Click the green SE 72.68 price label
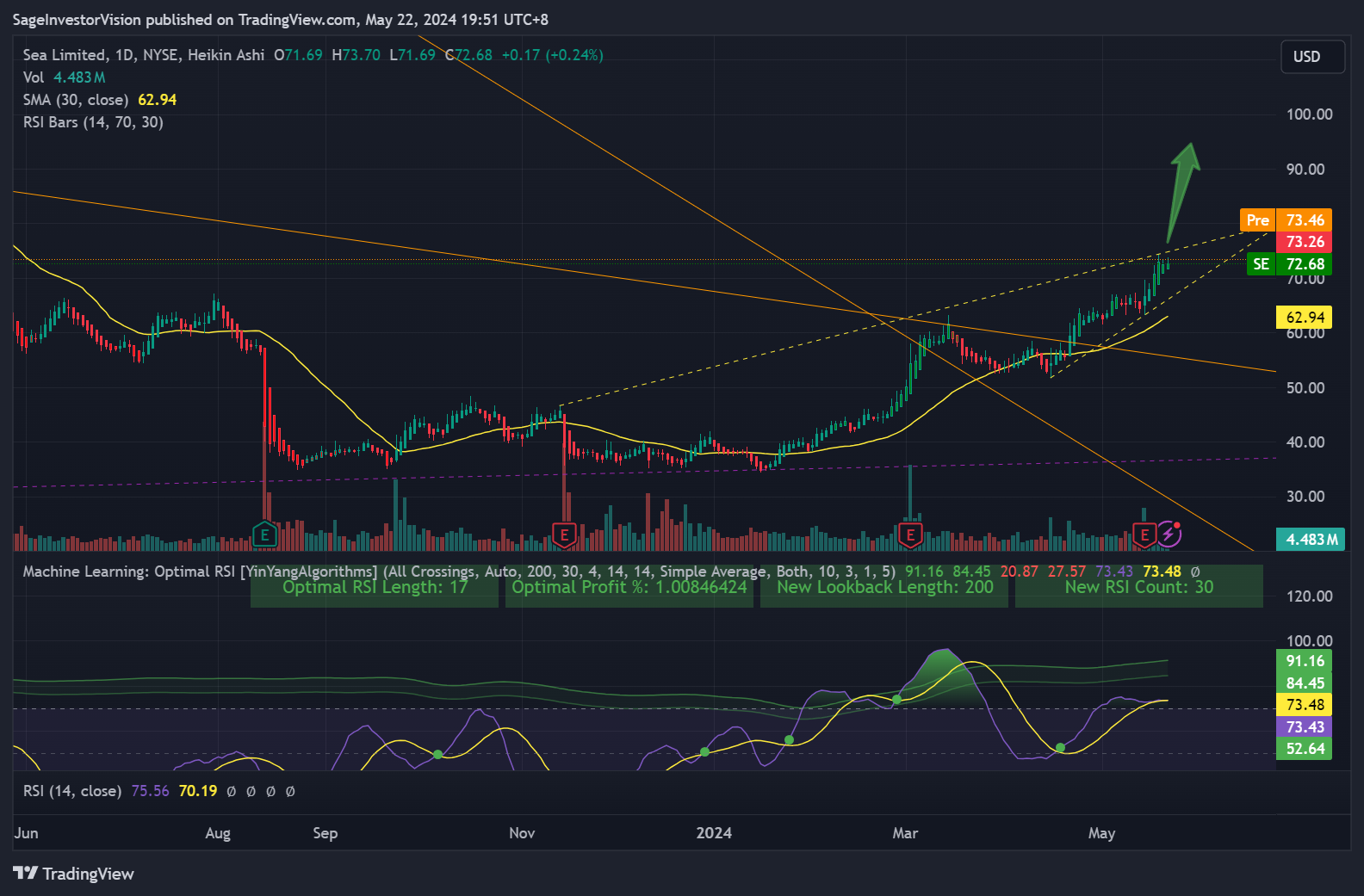1364x896 pixels. (x=1289, y=264)
